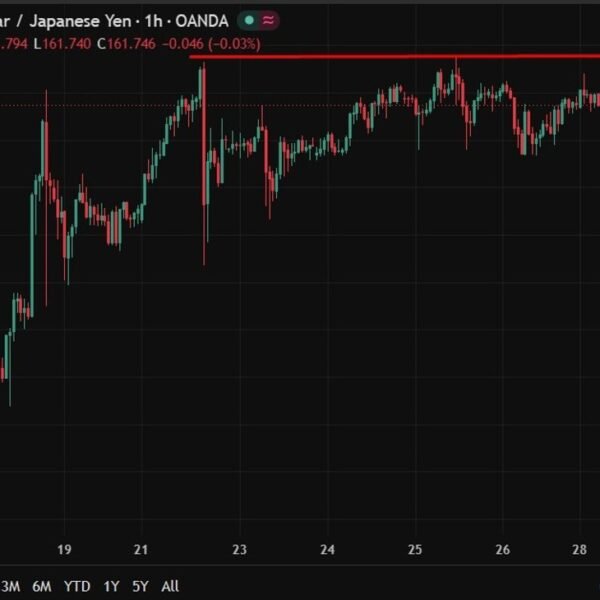The height and width of the screenshot is (600, 600).
Task: Click the 28 date label on time axis
Action: pyautogui.click(x=579, y=549)
